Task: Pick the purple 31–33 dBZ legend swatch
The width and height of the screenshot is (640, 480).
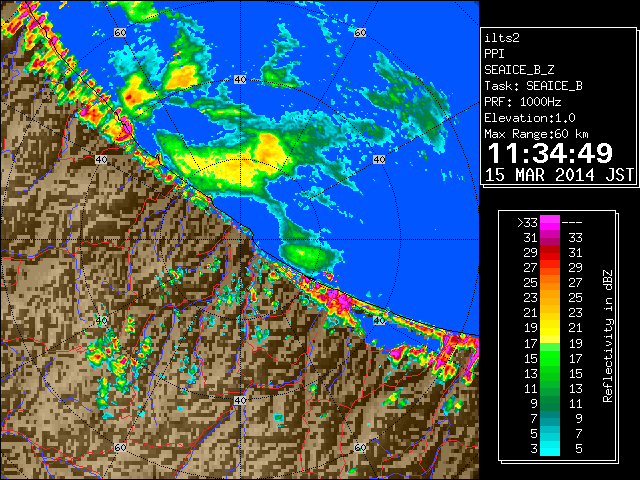Action: pyautogui.click(x=550, y=238)
